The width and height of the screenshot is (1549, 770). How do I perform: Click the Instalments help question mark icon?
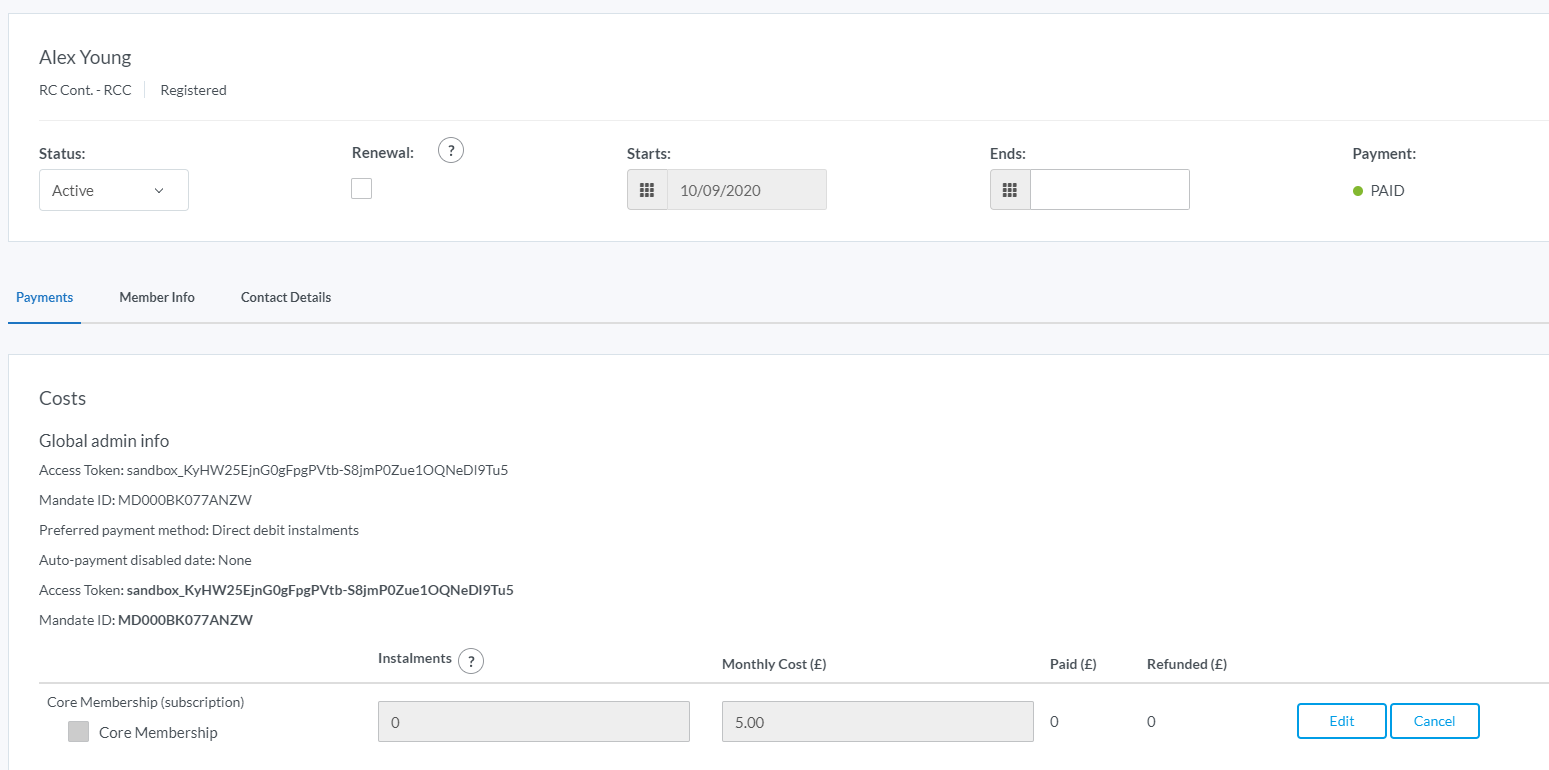(470, 661)
